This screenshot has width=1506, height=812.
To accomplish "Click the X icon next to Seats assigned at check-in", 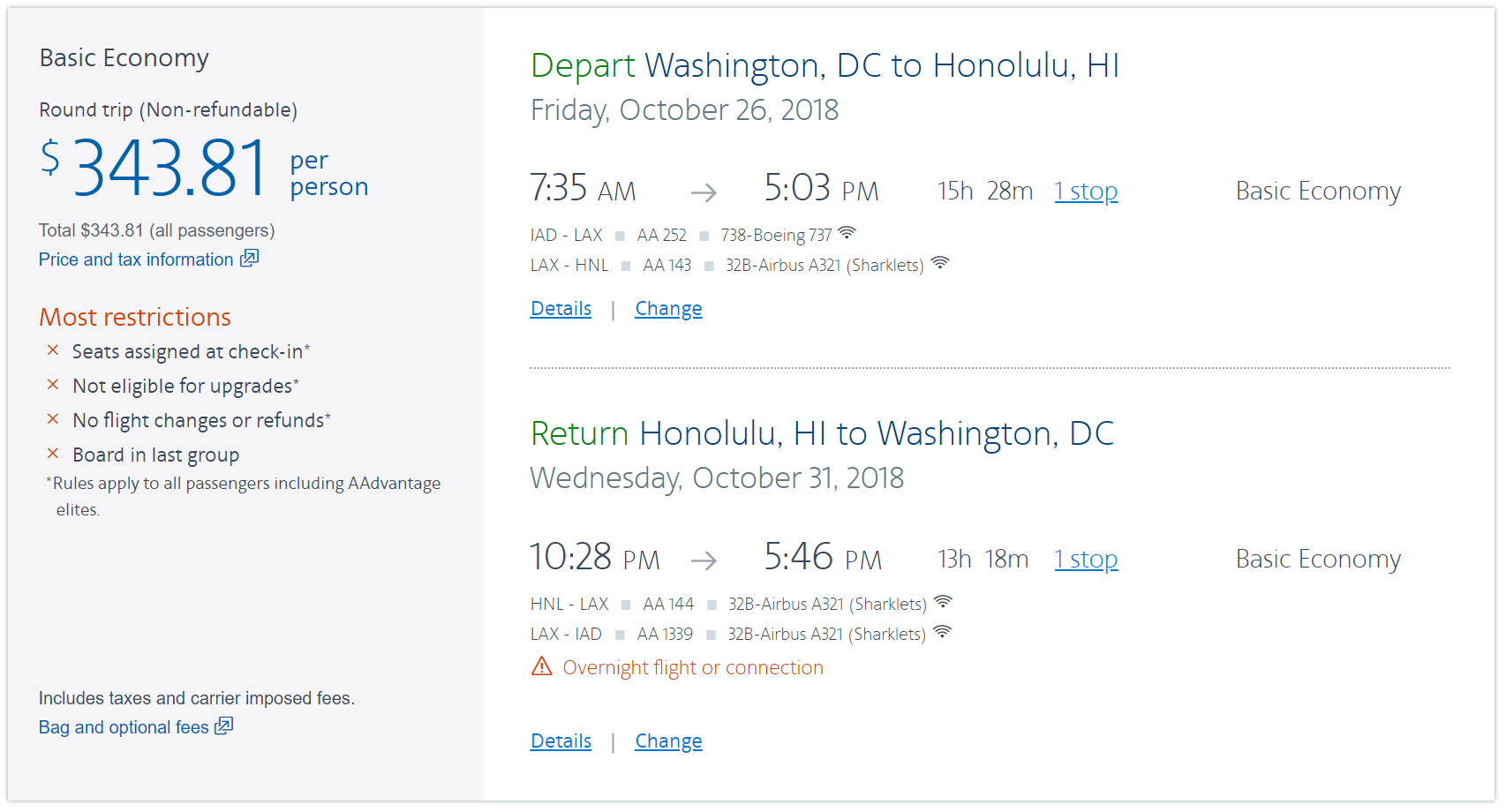I will (x=53, y=350).
